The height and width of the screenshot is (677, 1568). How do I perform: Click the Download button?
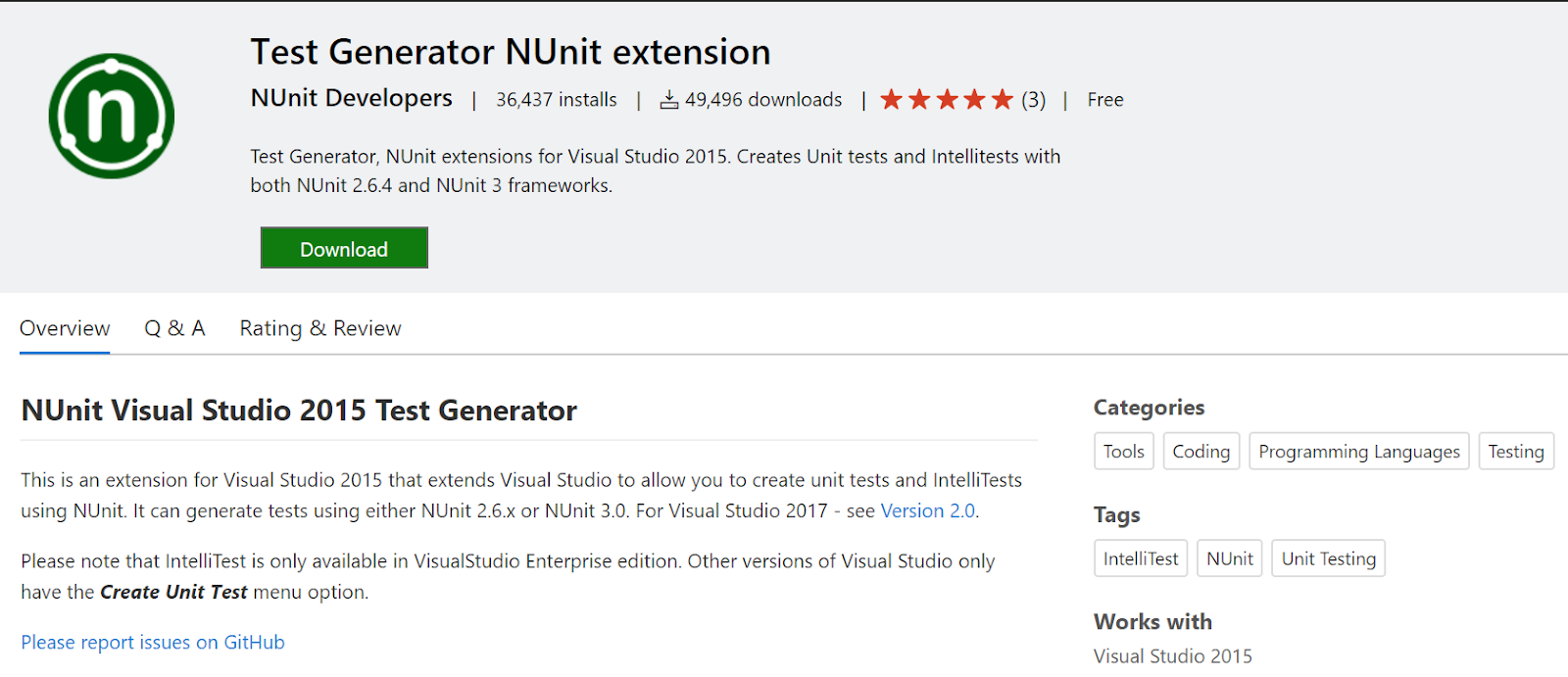[x=343, y=248]
